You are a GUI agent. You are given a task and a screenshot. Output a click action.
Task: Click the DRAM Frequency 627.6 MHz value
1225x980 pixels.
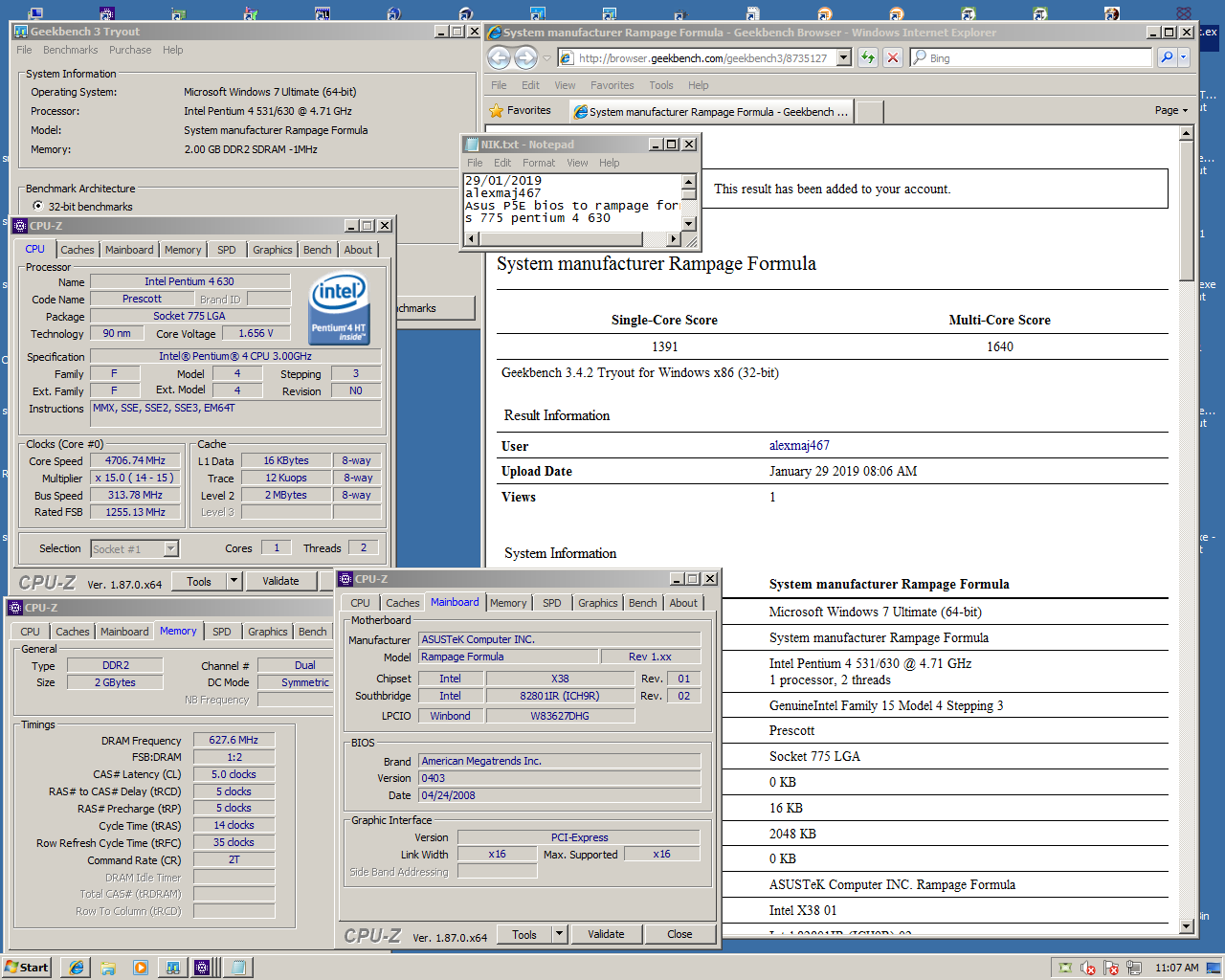(x=234, y=740)
